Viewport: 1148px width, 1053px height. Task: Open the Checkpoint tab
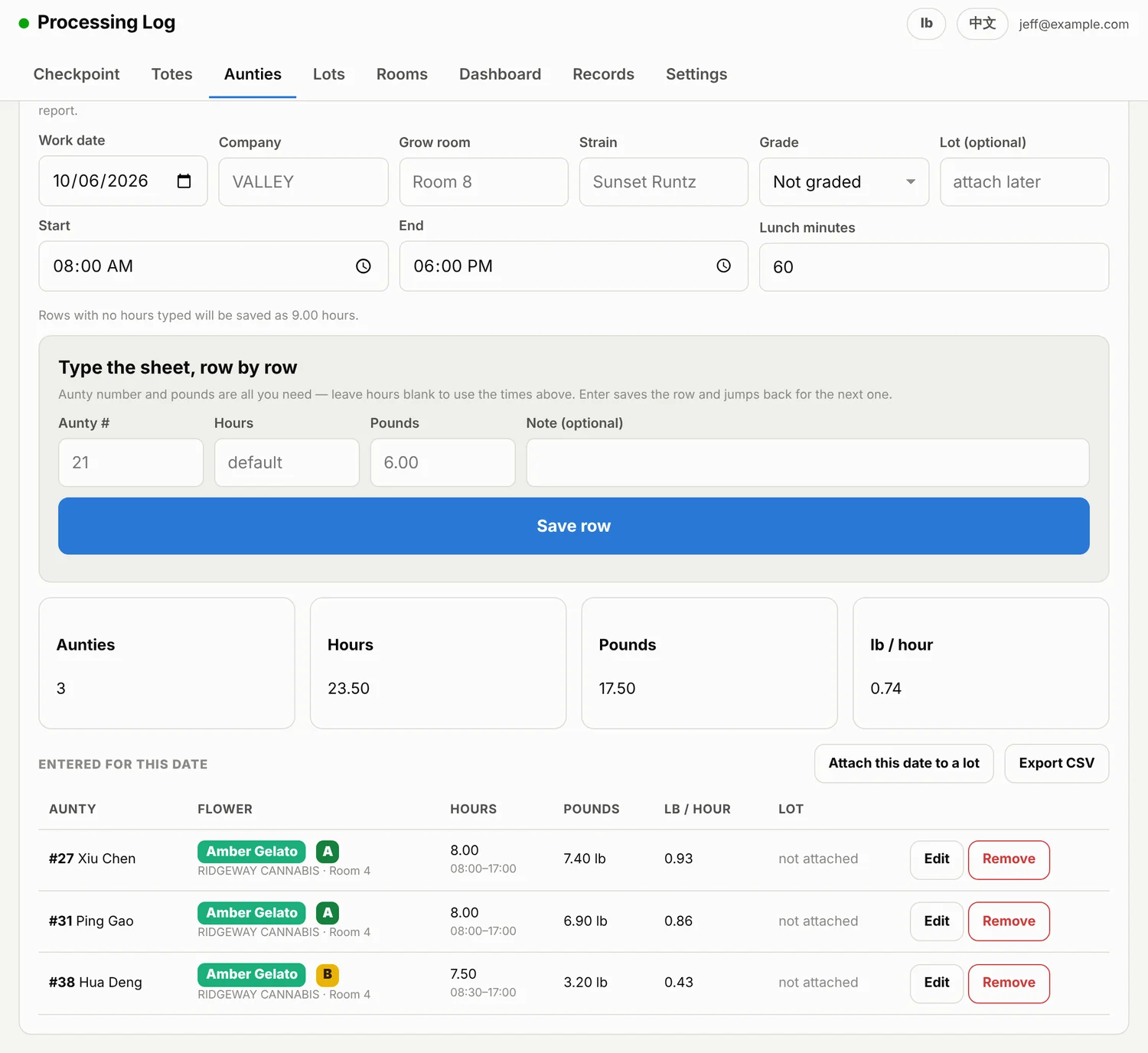point(77,74)
